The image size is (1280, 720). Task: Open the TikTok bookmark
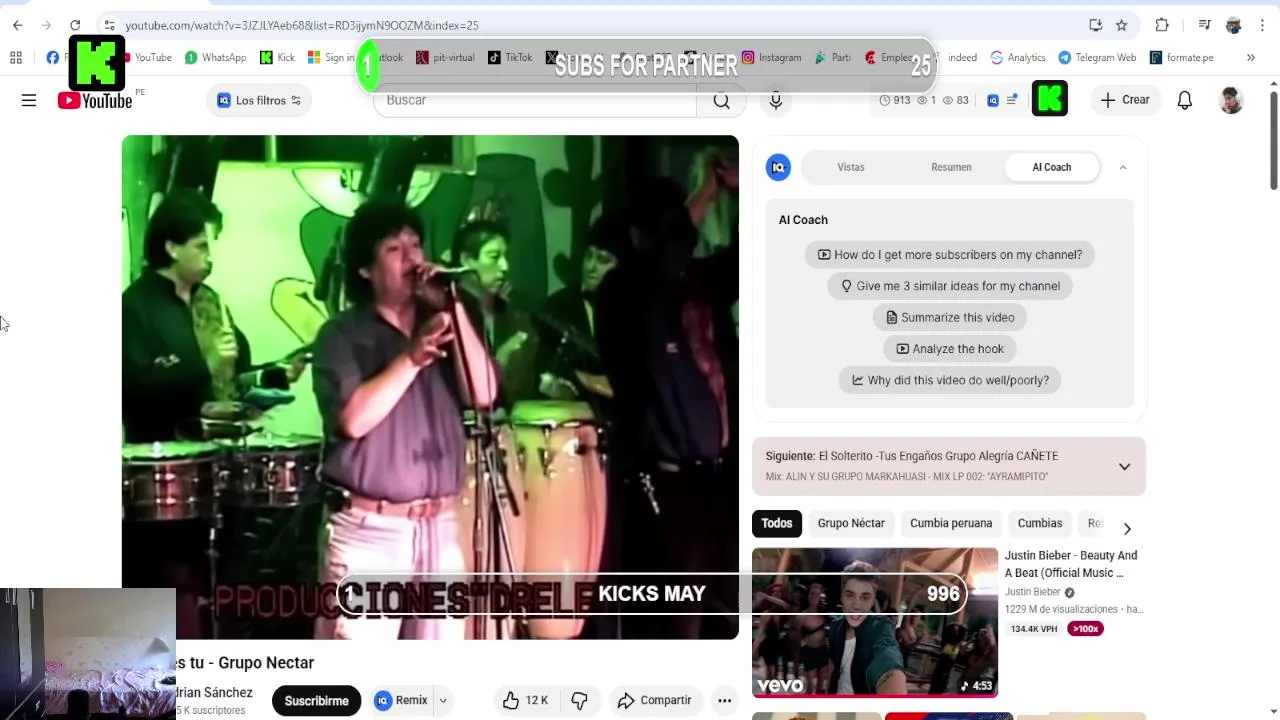click(510, 58)
